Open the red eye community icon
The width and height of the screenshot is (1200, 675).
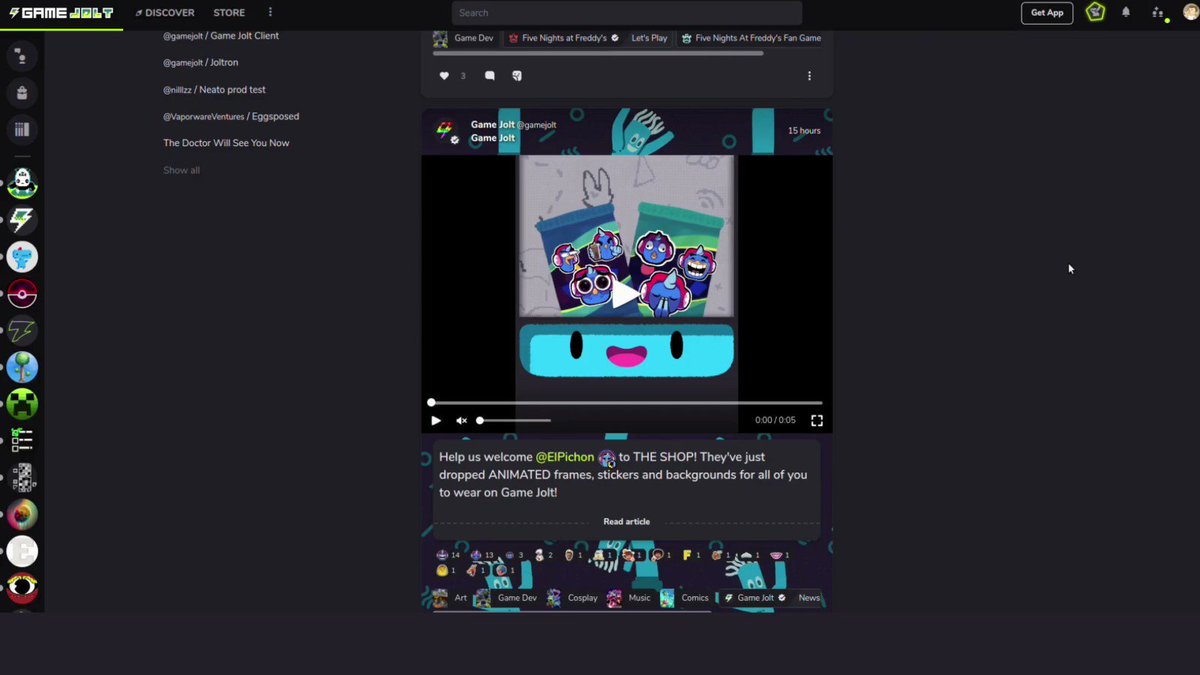pos(22,588)
